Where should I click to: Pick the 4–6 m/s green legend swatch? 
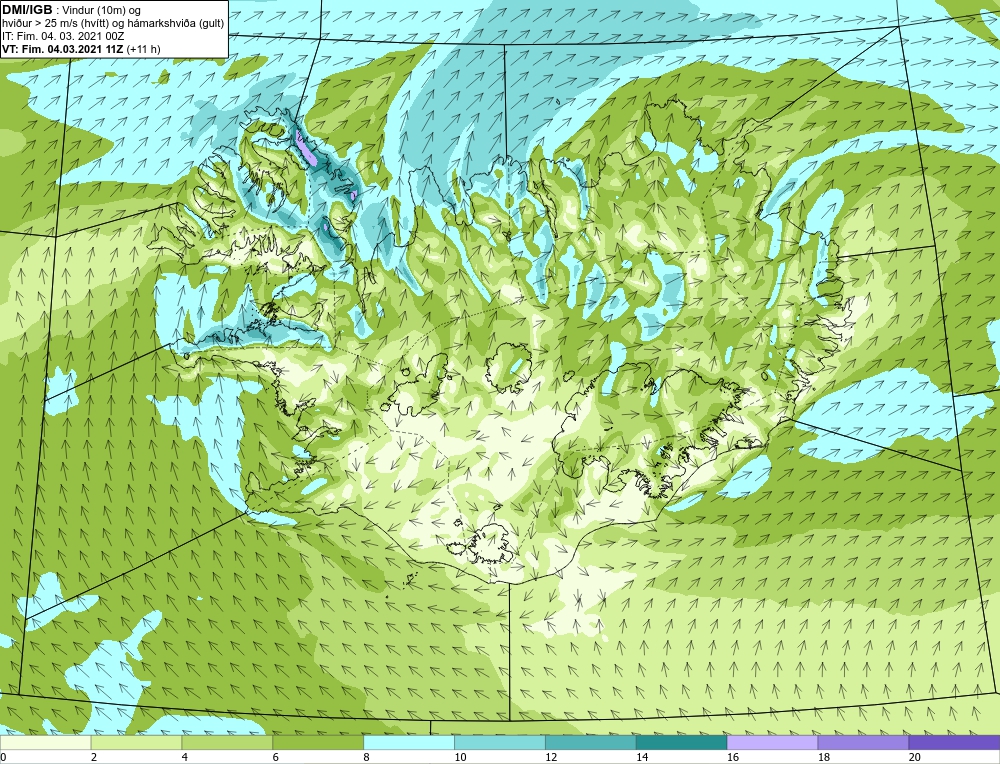pos(227,743)
